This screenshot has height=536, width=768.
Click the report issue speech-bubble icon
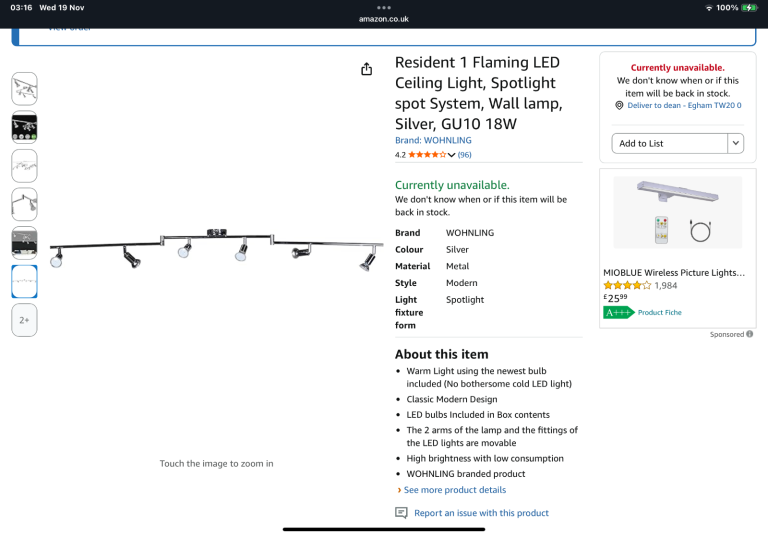click(401, 513)
